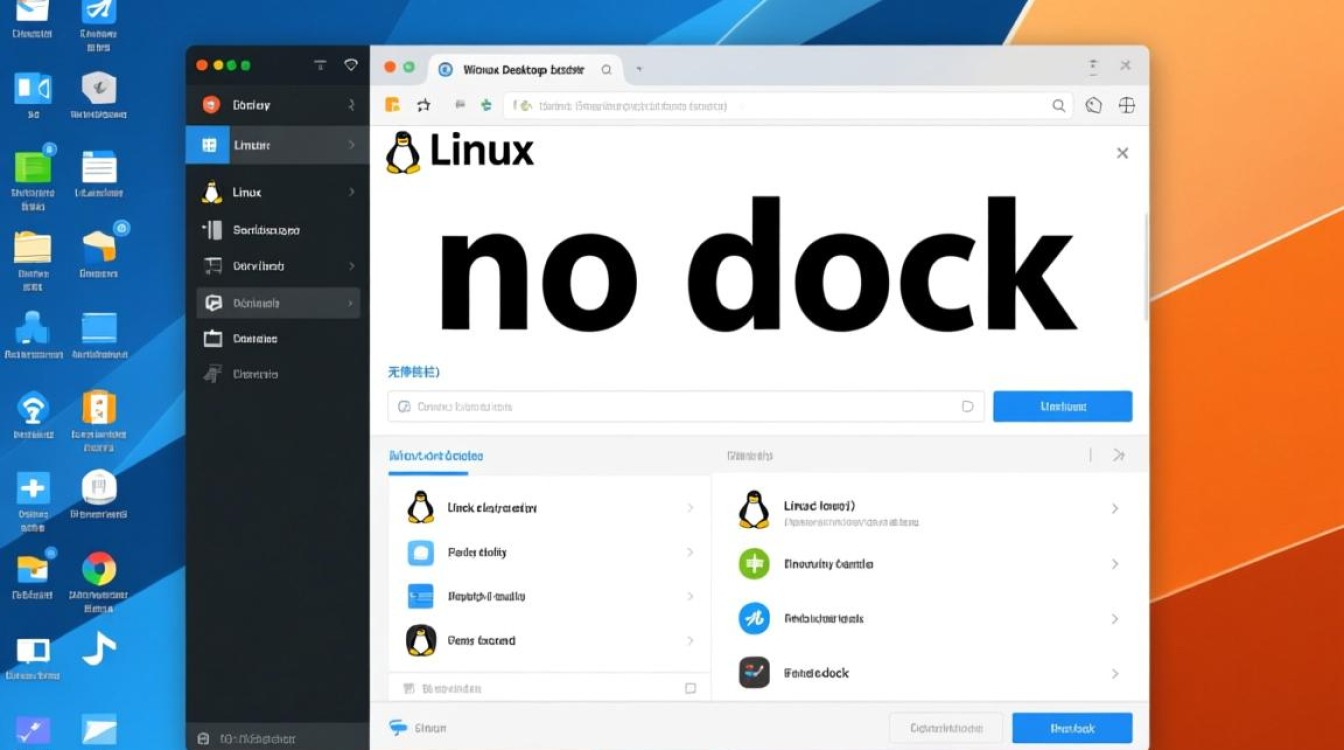
Task: Switch to the right-hand tab in the content panel
Action: coord(750,455)
